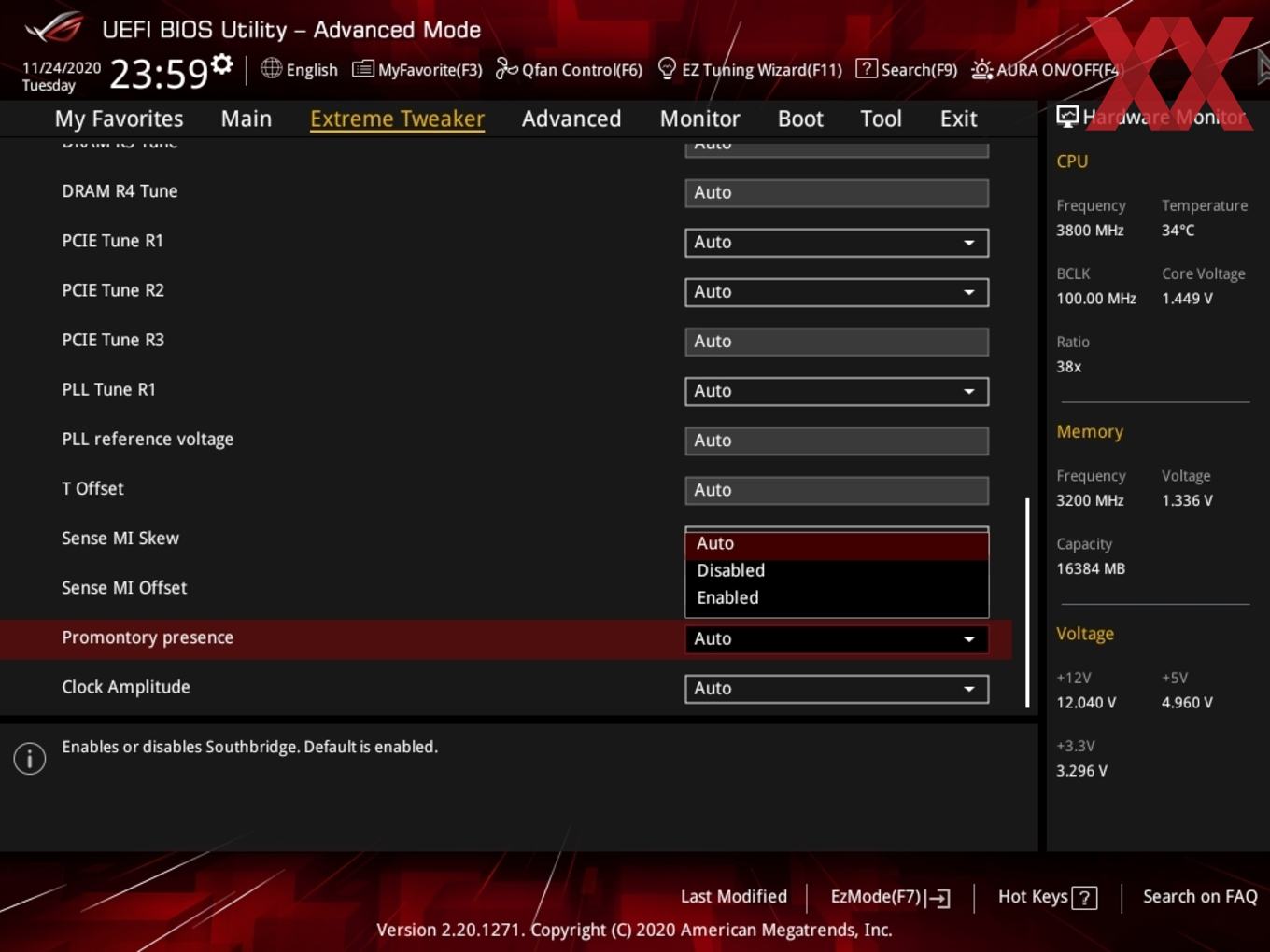Click the Southbridge help description text

point(249,747)
